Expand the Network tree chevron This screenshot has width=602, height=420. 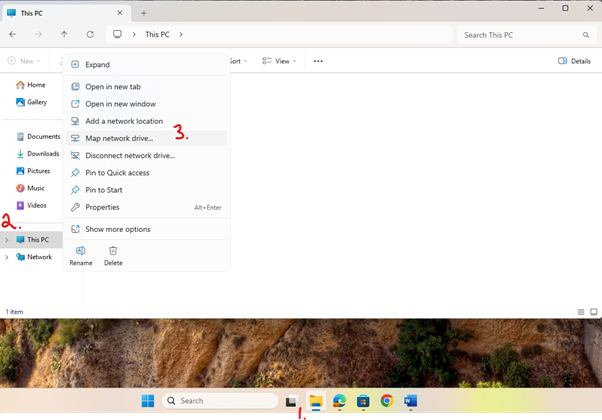point(7,257)
